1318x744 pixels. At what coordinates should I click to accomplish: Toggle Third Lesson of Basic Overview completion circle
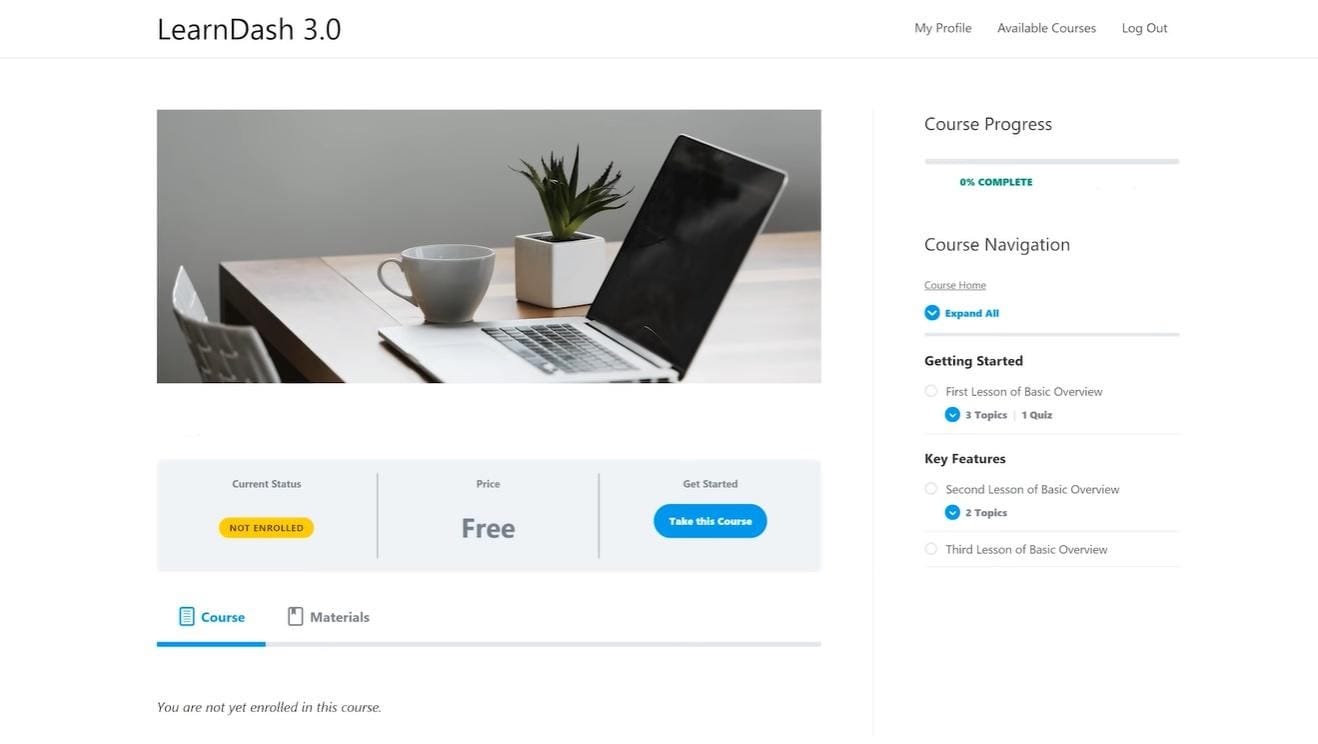931,549
